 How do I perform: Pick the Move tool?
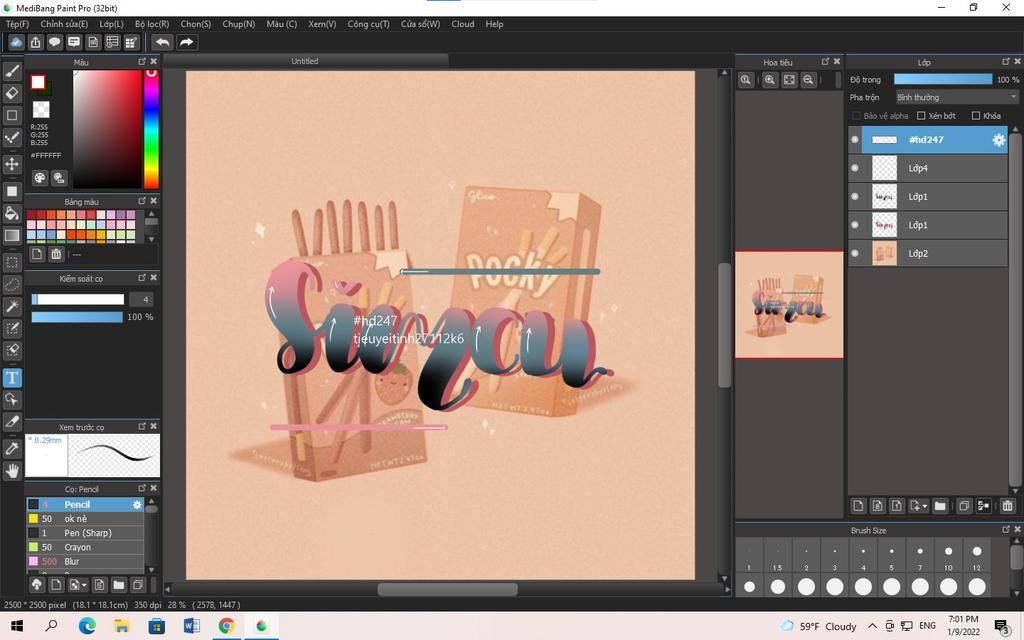pyautogui.click(x=12, y=163)
